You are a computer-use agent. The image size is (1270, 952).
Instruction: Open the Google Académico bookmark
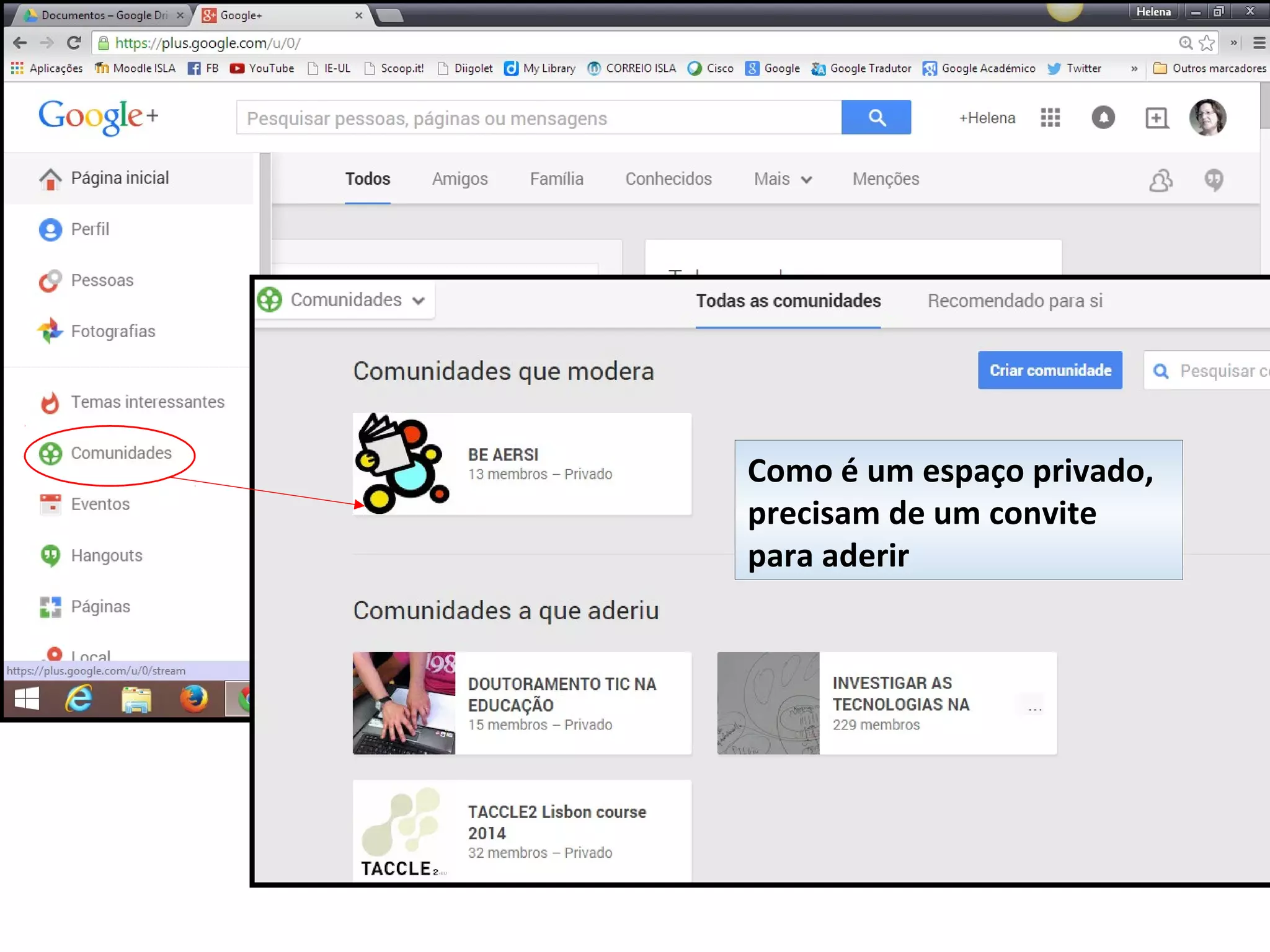pos(979,68)
